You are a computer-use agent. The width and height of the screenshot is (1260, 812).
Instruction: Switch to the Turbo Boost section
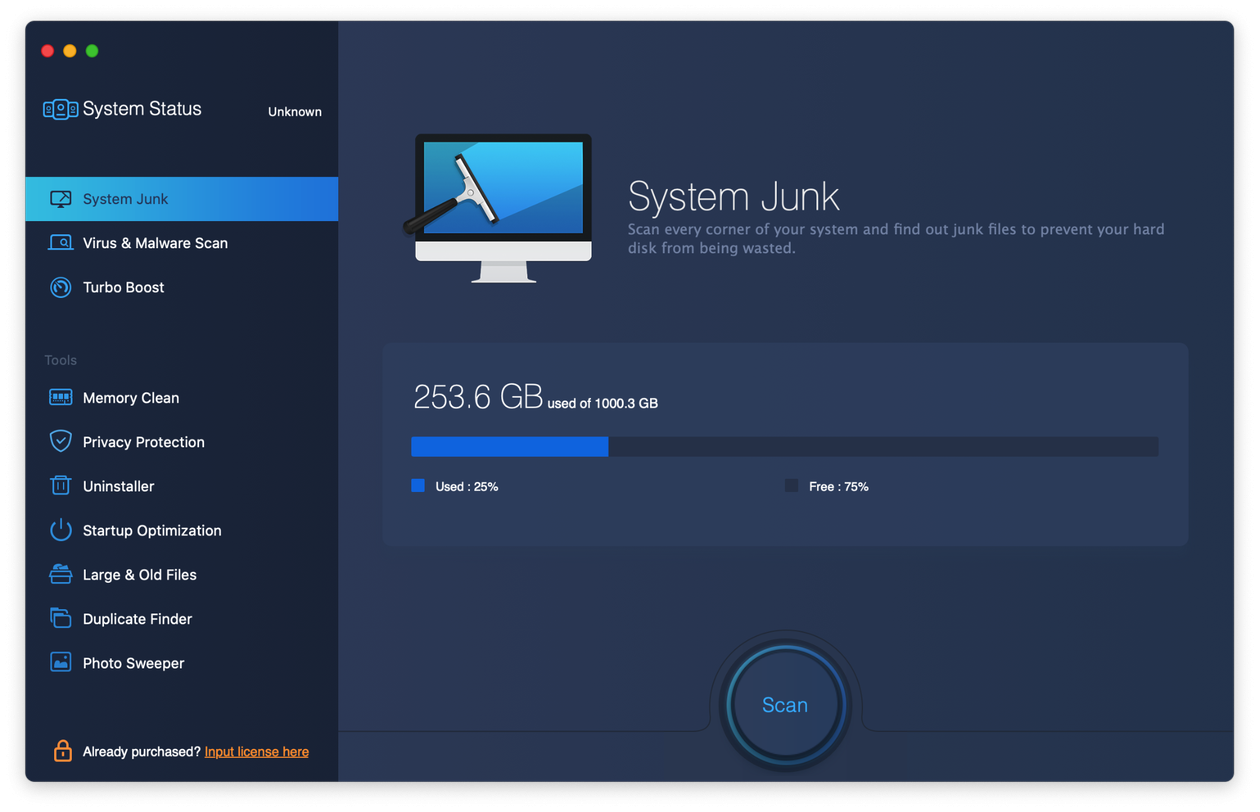(x=123, y=288)
